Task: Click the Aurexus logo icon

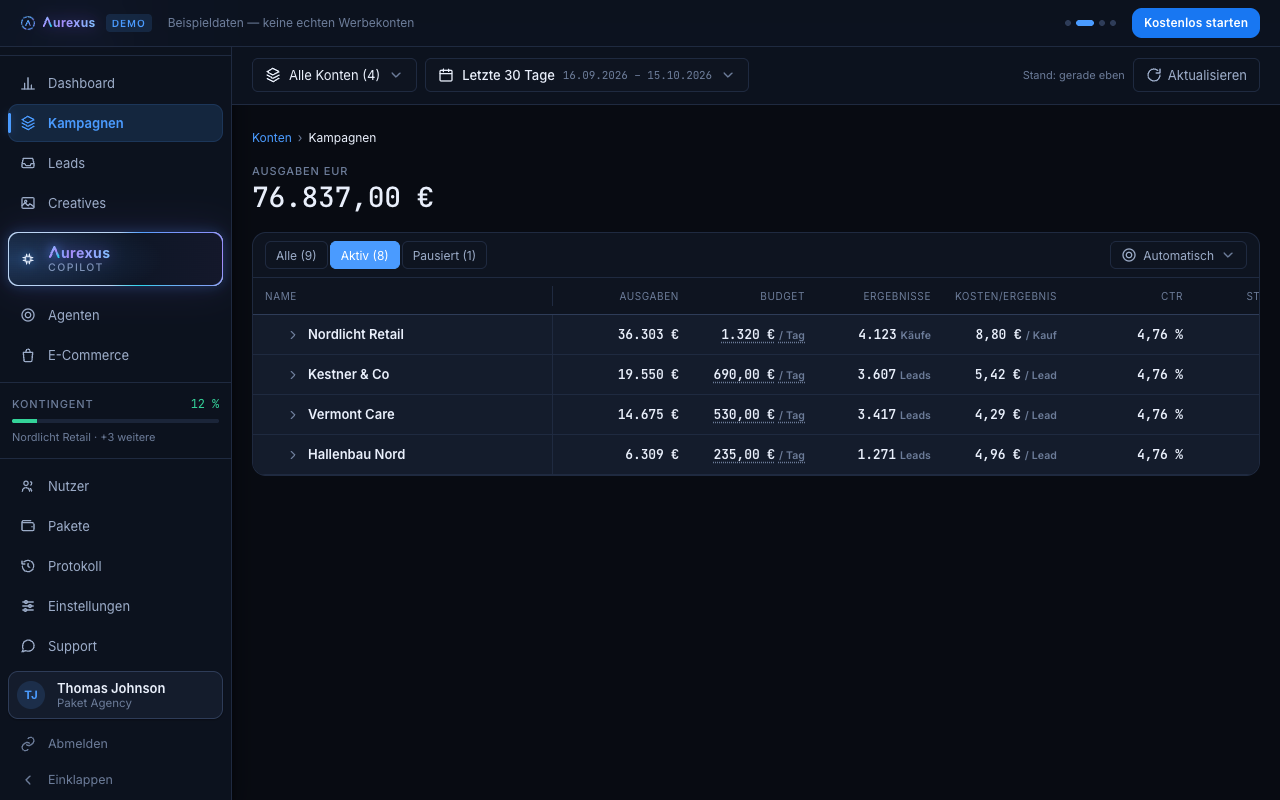Action: pos(28,23)
